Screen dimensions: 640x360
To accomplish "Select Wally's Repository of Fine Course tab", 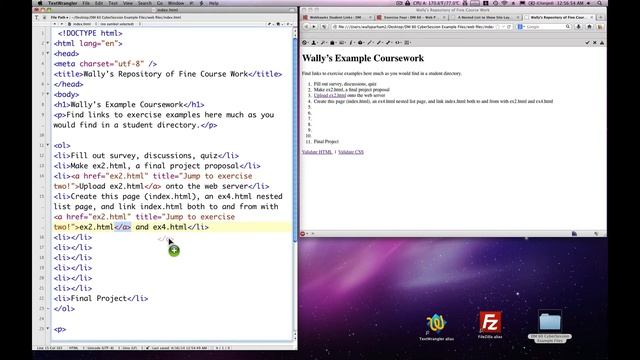I will [x=559, y=18].
